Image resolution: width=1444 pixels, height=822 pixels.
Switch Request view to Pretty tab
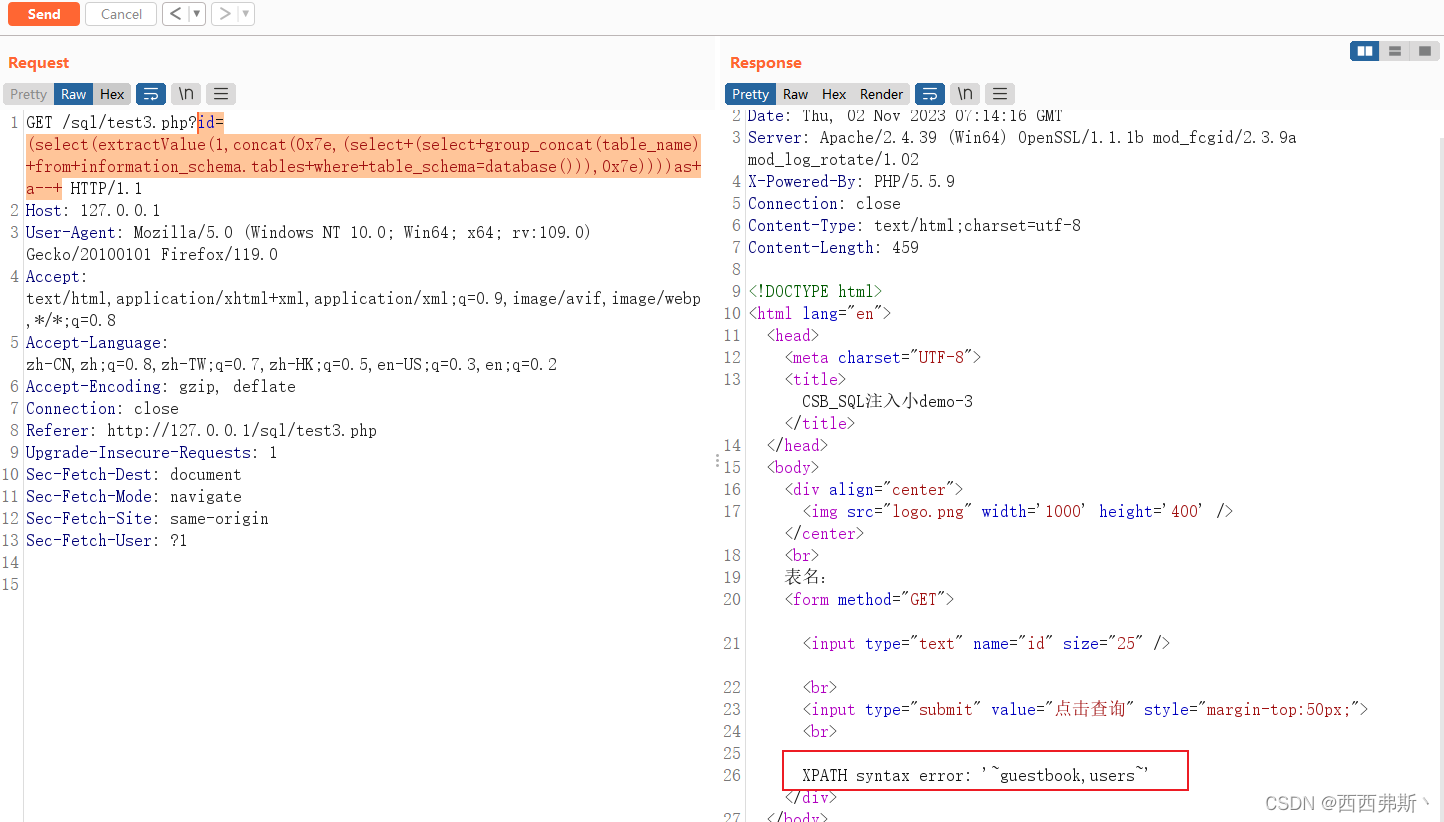pyautogui.click(x=29, y=94)
